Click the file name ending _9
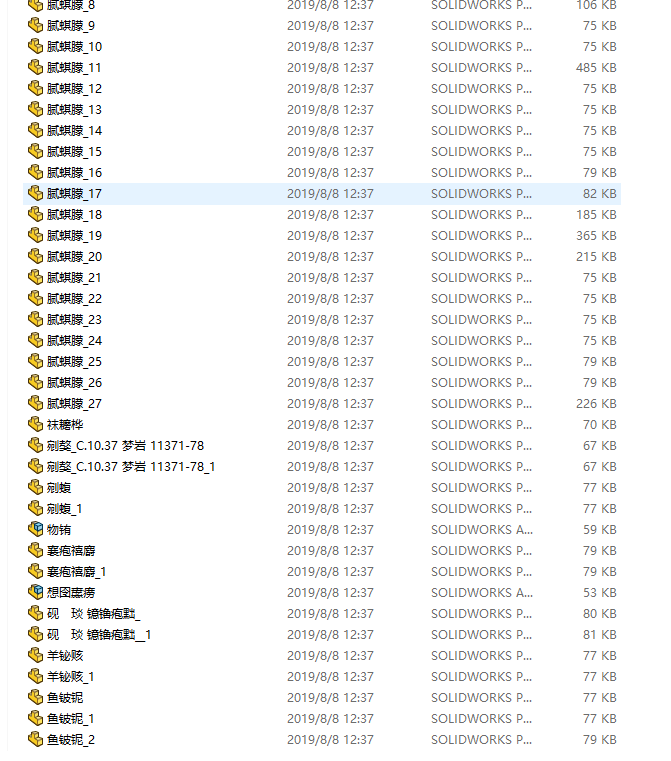The width and height of the screenshot is (671, 761). point(71,25)
